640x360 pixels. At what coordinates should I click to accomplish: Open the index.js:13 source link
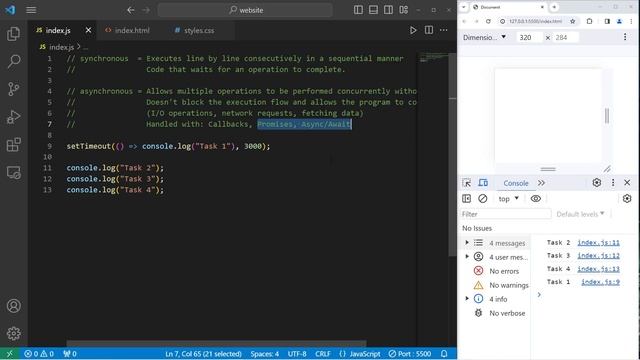598,269
